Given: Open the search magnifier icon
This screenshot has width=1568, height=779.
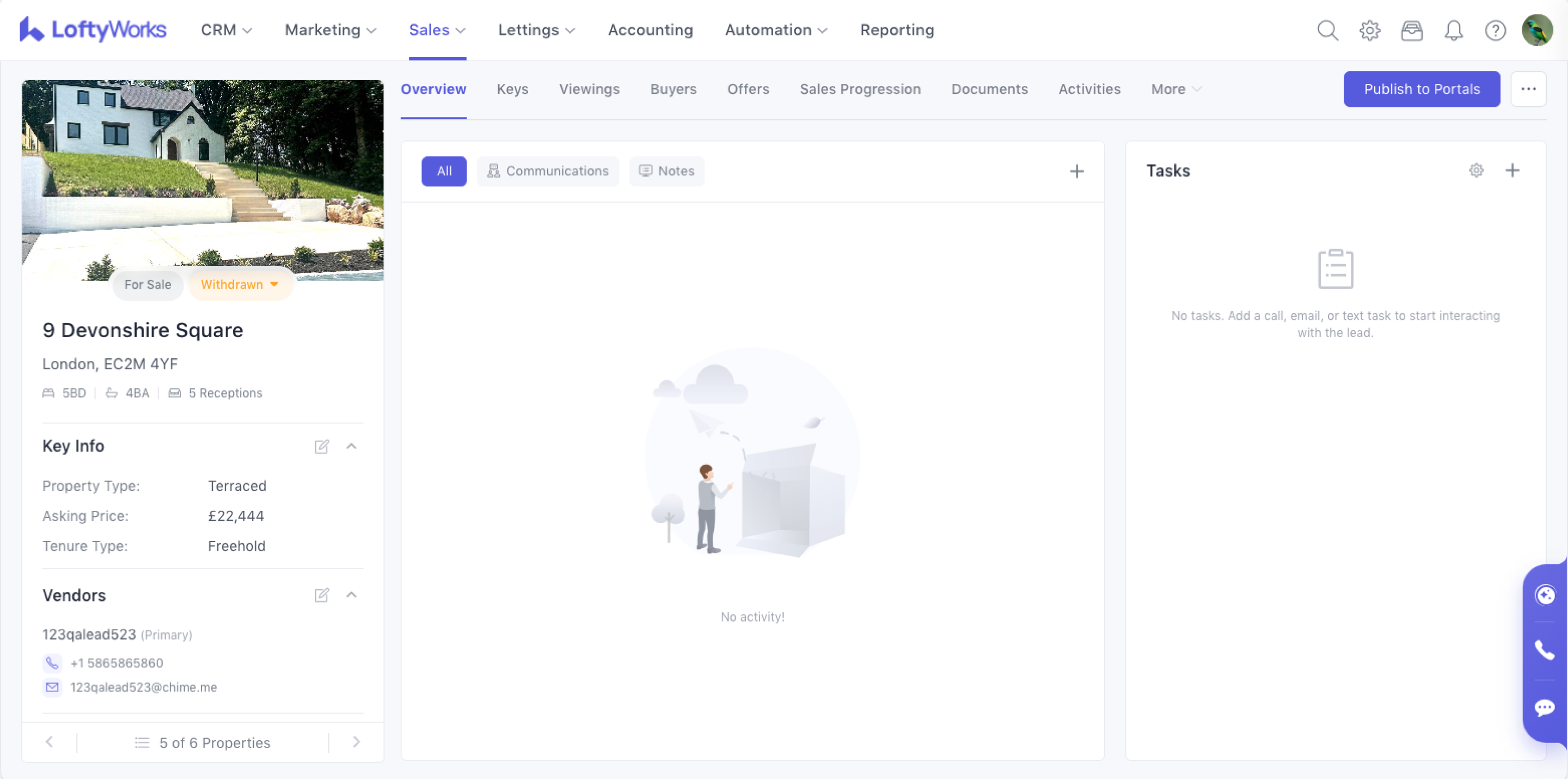Looking at the screenshot, I should pos(1327,30).
